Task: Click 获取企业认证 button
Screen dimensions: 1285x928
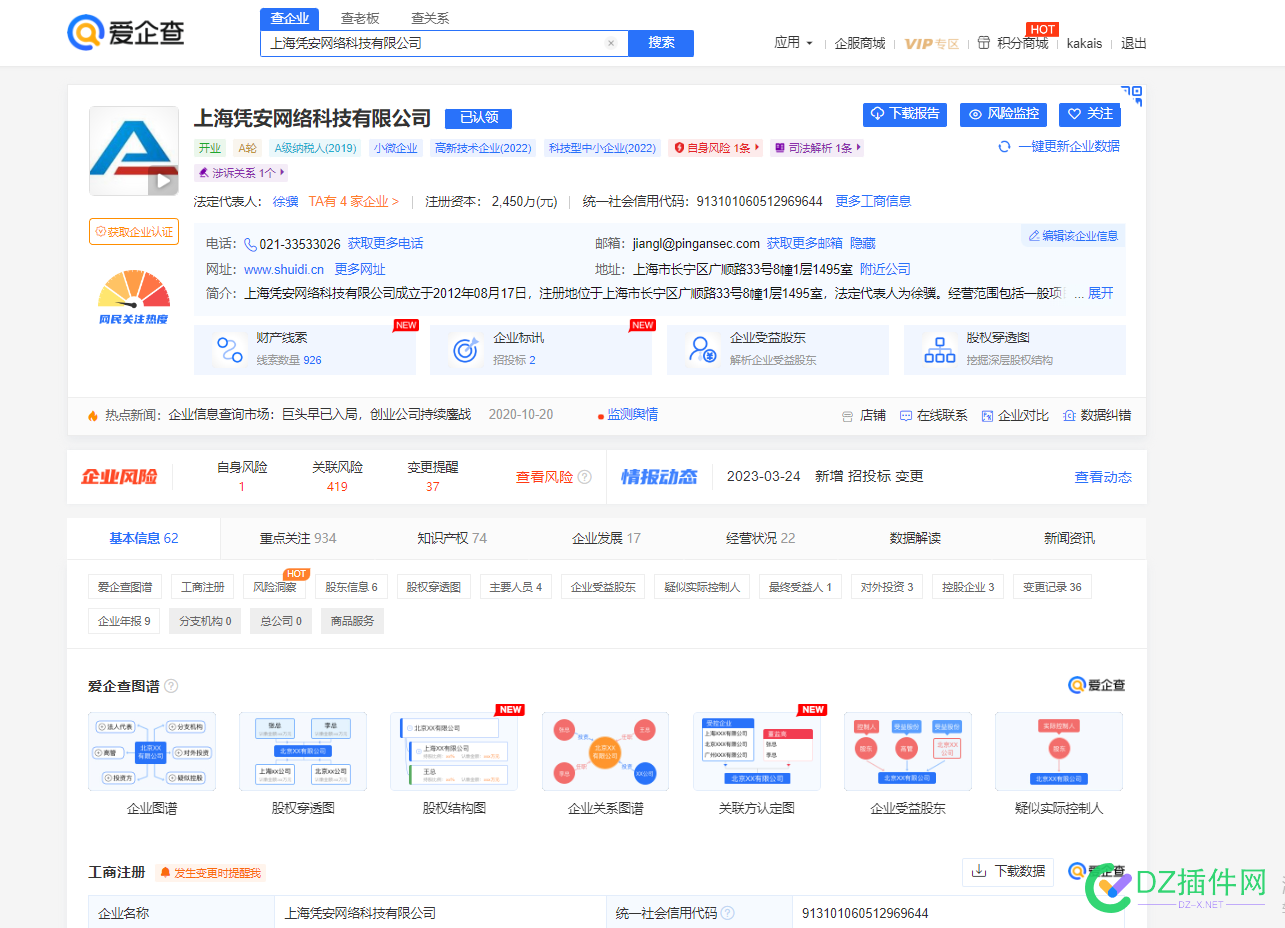Action: point(134,232)
